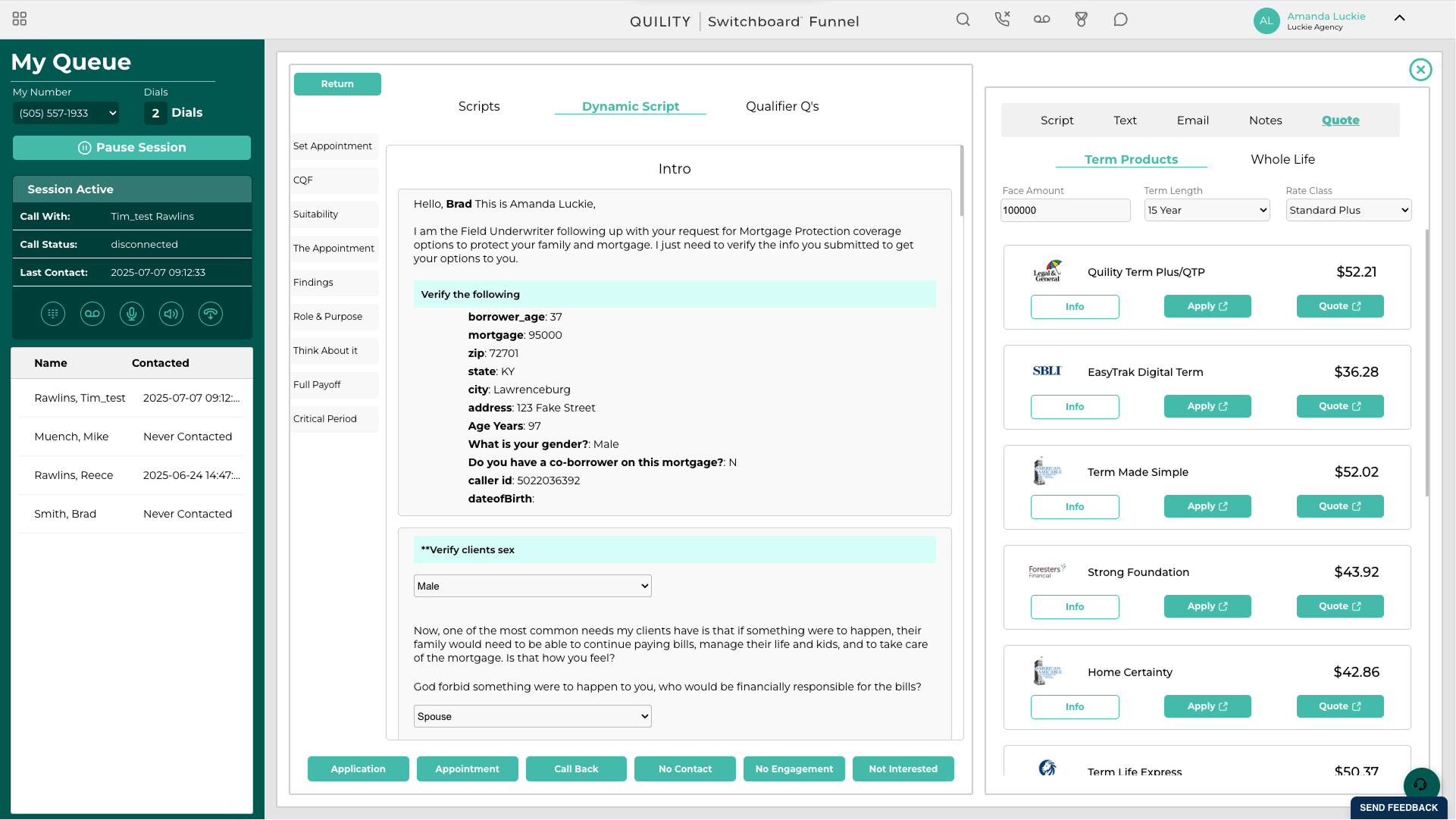
Task: Switch to the Qualifier Q's tab
Action: 782,107
